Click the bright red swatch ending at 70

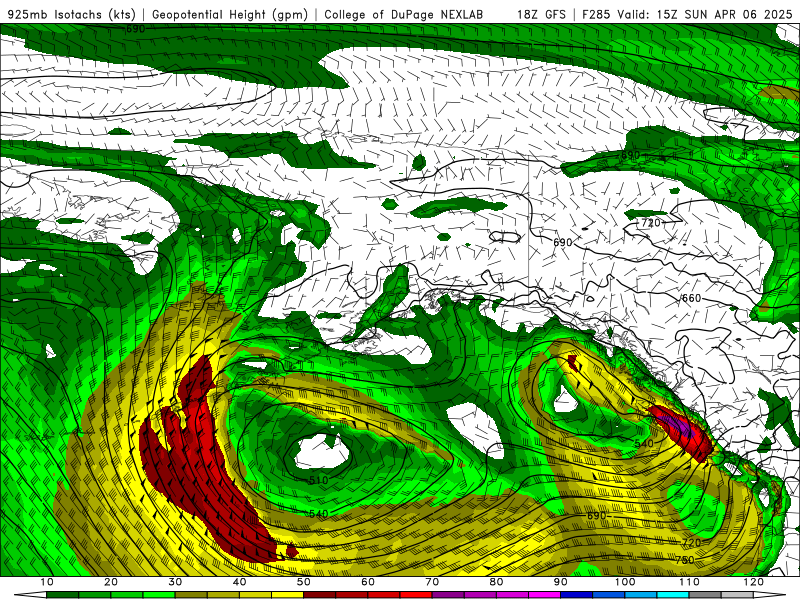tap(416, 595)
